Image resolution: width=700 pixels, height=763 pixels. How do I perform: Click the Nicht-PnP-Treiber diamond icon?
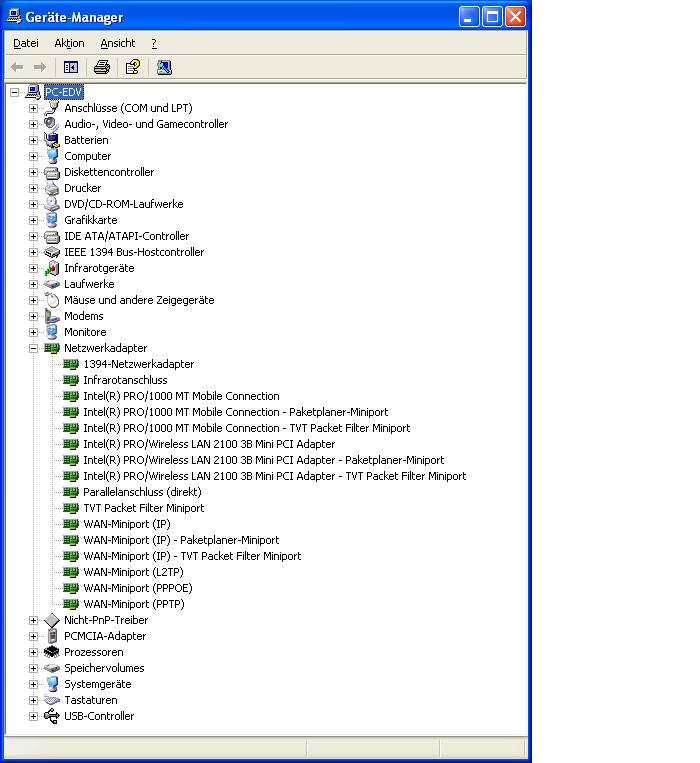click(52, 620)
